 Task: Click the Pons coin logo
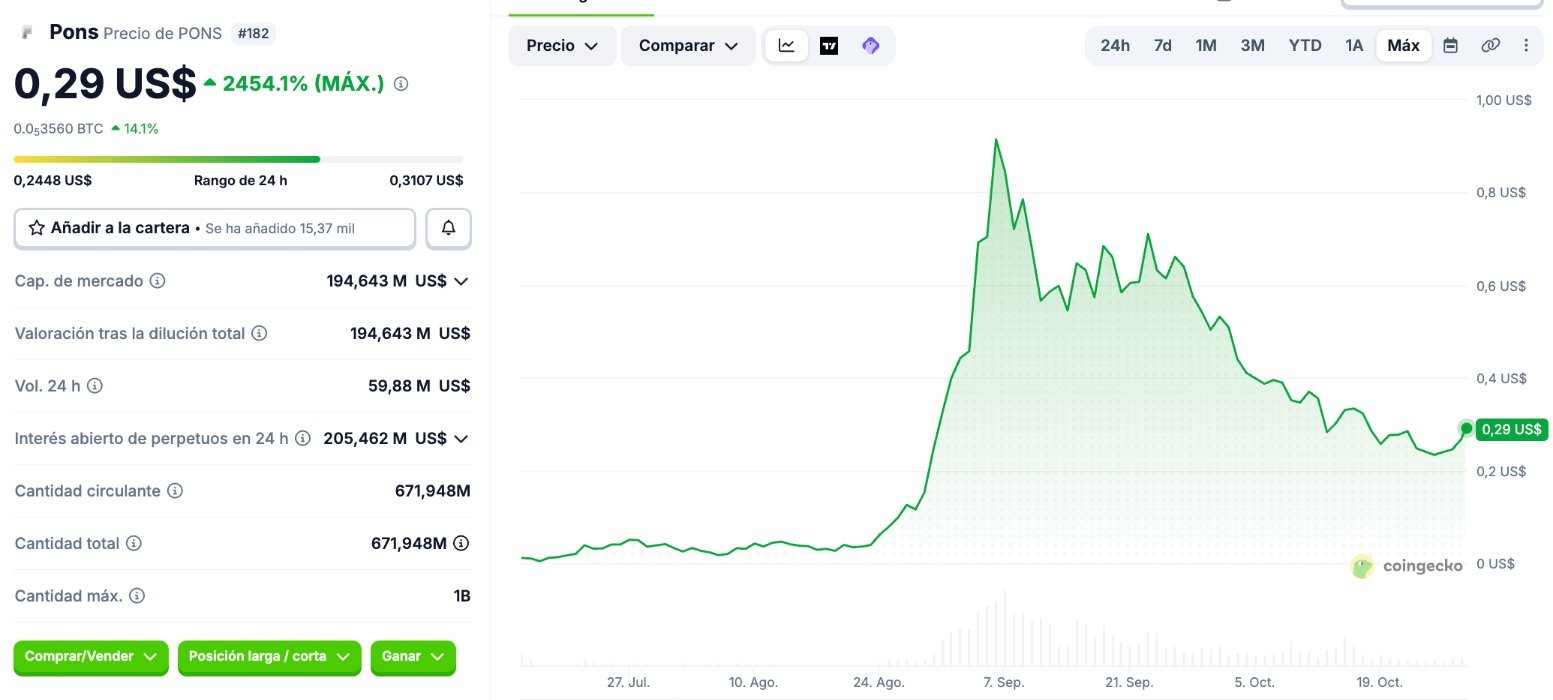[27, 32]
